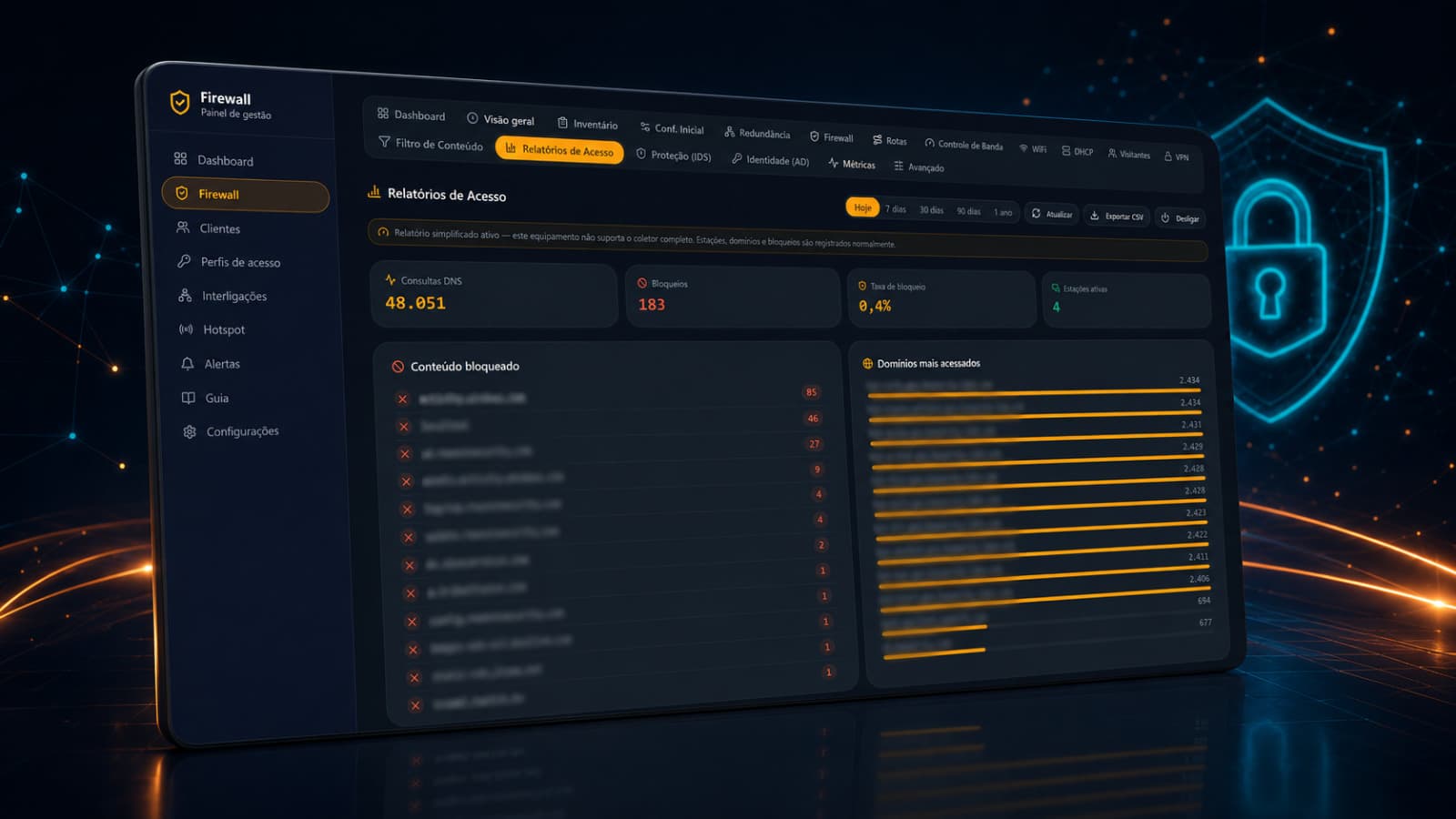Click the people icon on Visitantes tab

(1112, 153)
